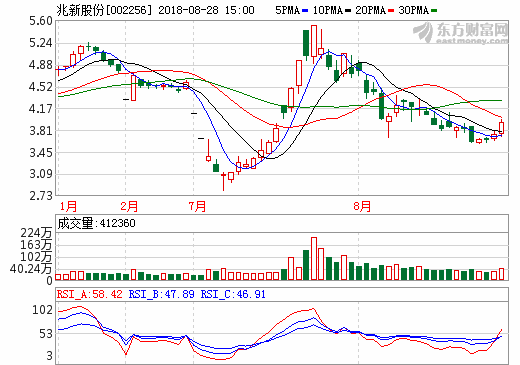The height and width of the screenshot is (365, 520).
Task: Click the lowest red candlestick near 2.73
Action: 223,182
